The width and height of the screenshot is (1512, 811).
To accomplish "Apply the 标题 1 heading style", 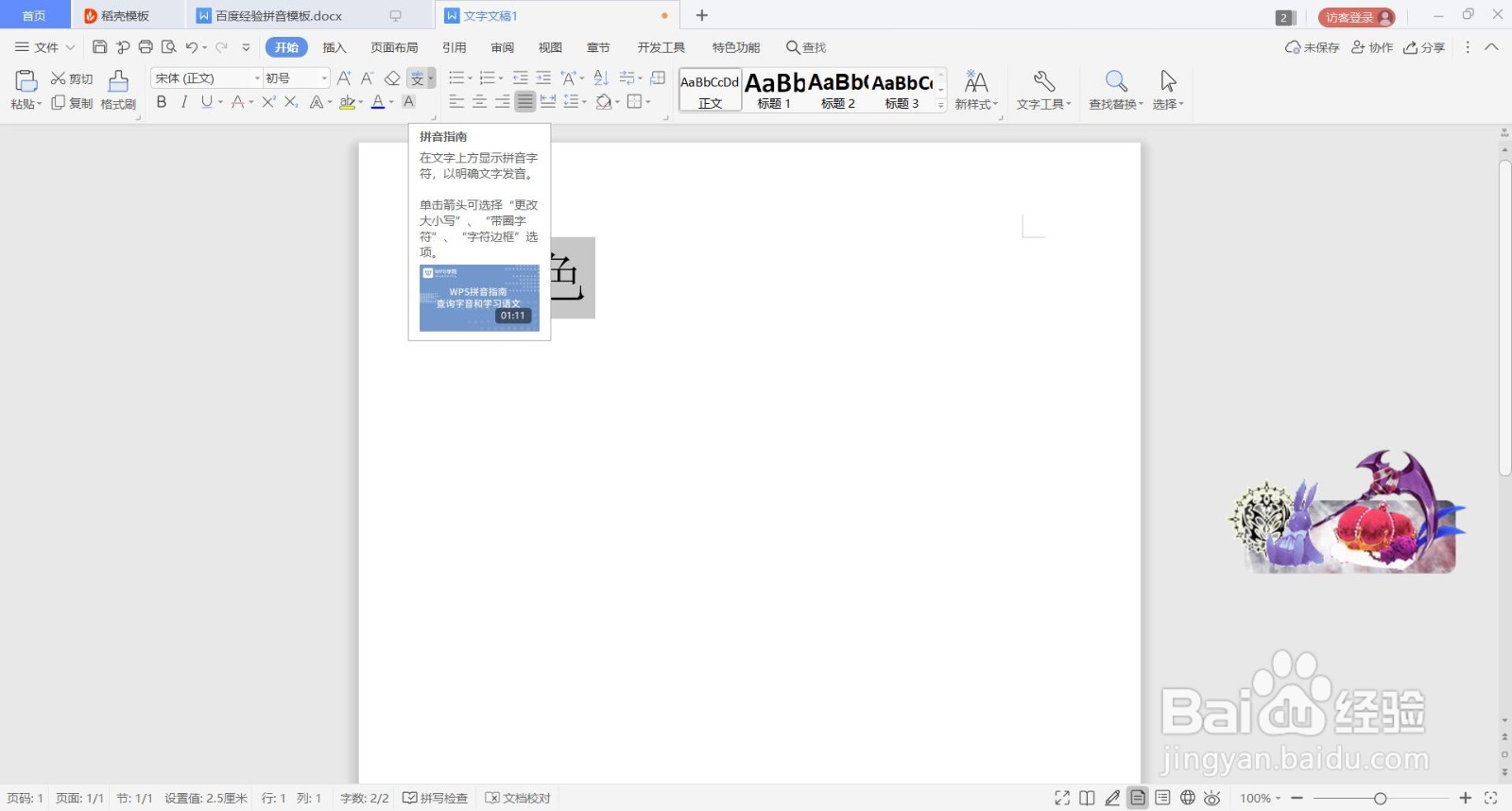I will click(x=774, y=91).
